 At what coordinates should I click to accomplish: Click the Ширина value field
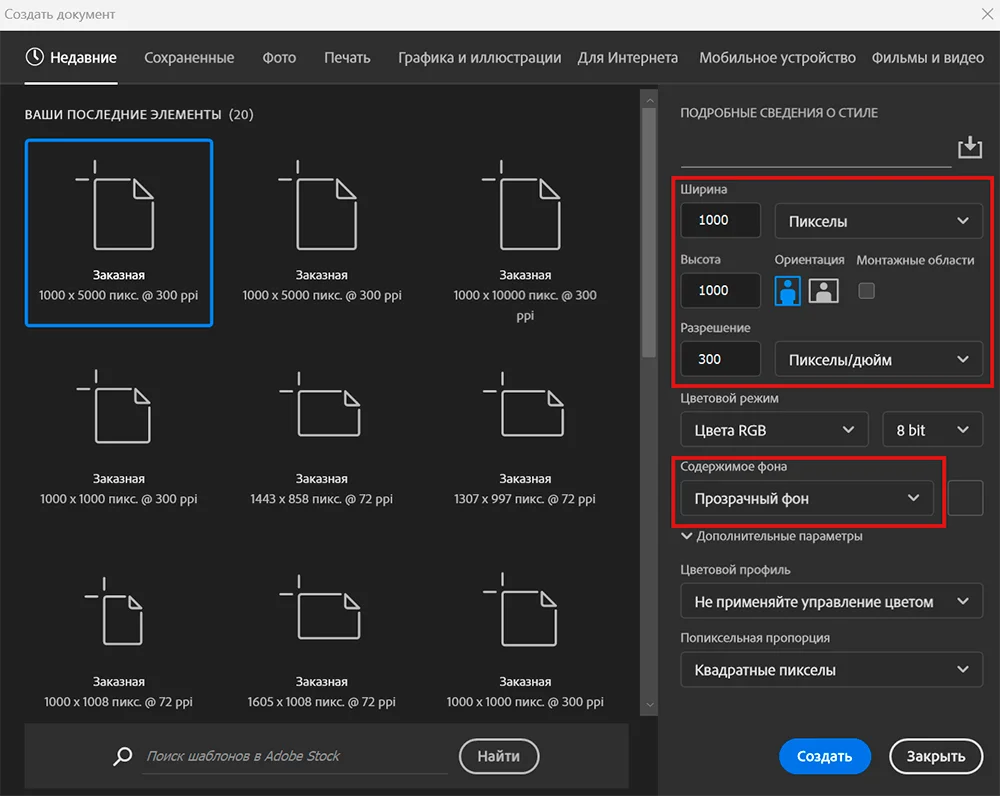[720, 220]
